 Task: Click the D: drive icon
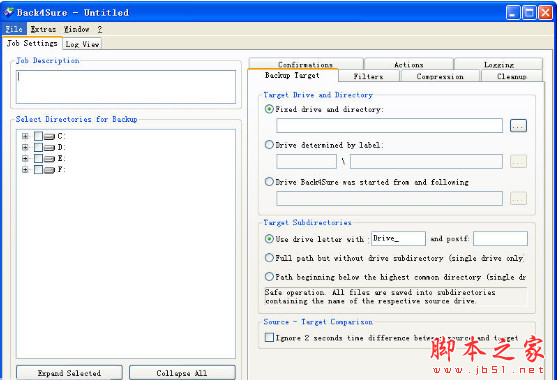[x=49, y=147]
